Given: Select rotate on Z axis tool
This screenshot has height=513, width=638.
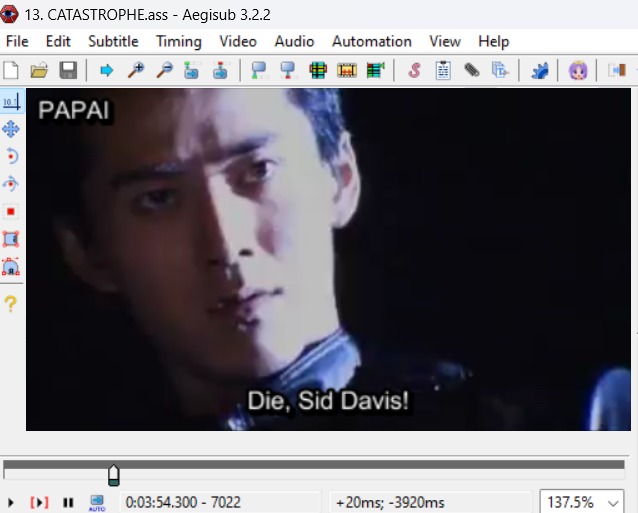Looking at the screenshot, I should pyautogui.click(x=11, y=157).
